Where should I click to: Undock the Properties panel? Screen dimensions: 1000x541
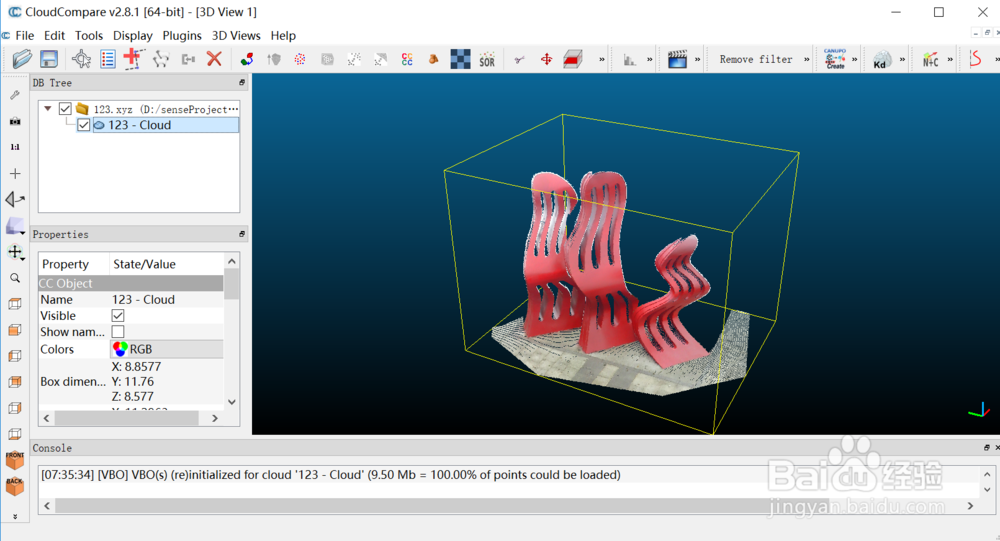pos(242,234)
